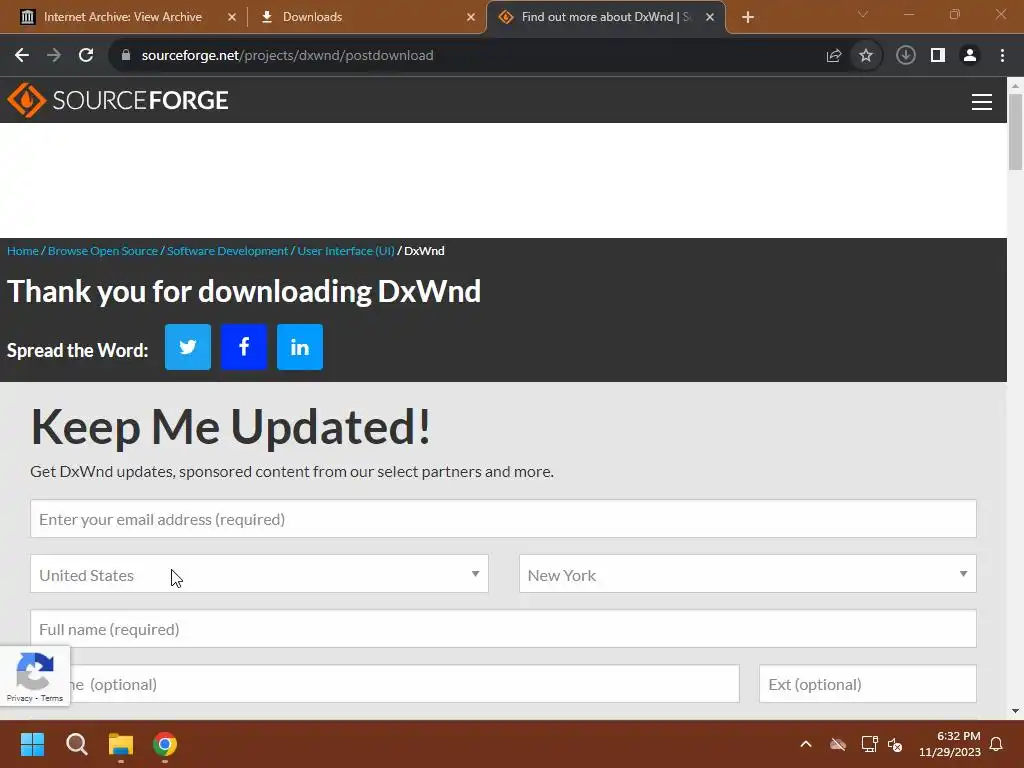The height and width of the screenshot is (768, 1024).
Task: Switch to Internet Archive: View Archive tab
Action: tap(123, 17)
